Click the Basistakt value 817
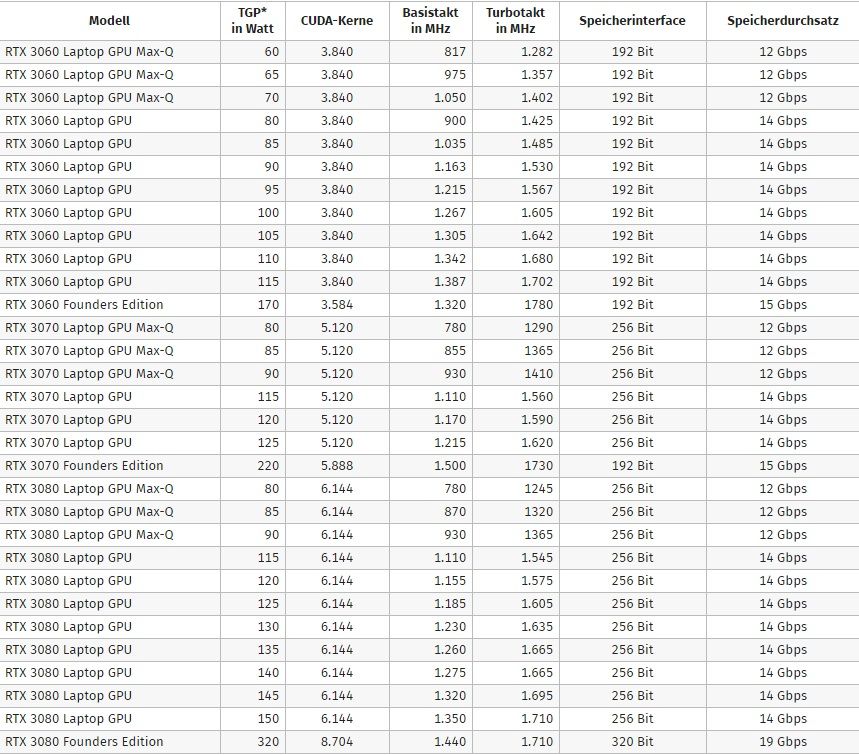The width and height of the screenshot is (859, 755). coord(455,52)
